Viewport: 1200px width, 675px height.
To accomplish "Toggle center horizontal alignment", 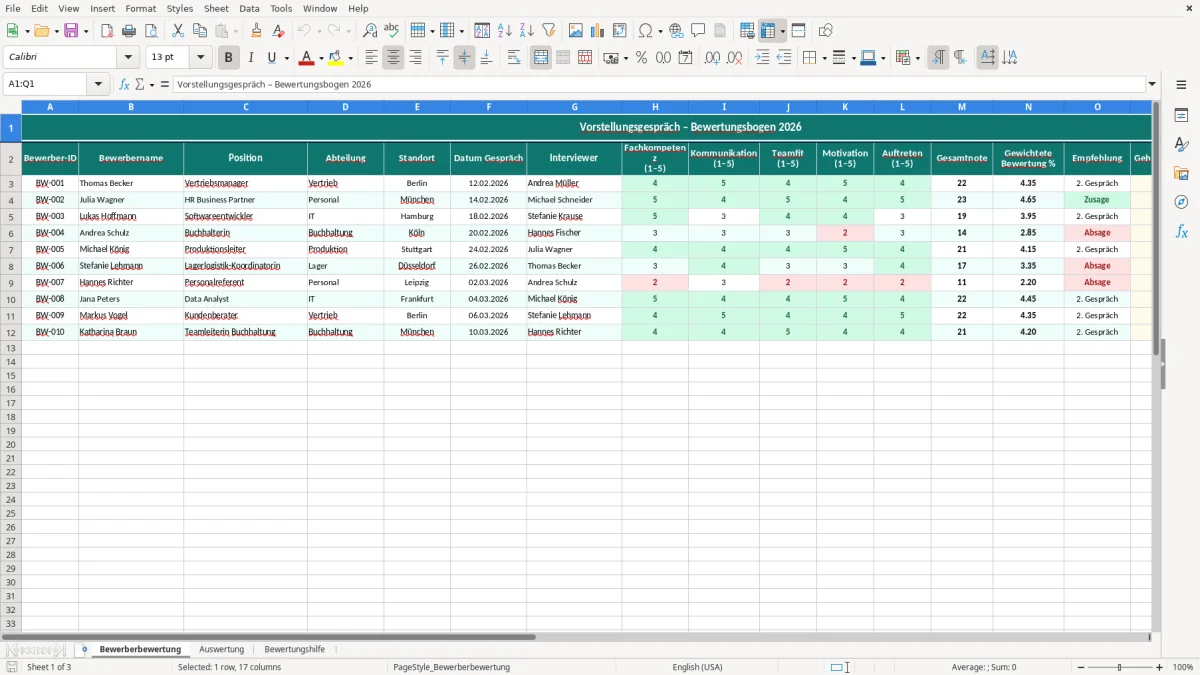I will pyautogui.click(x=393, y=58).
